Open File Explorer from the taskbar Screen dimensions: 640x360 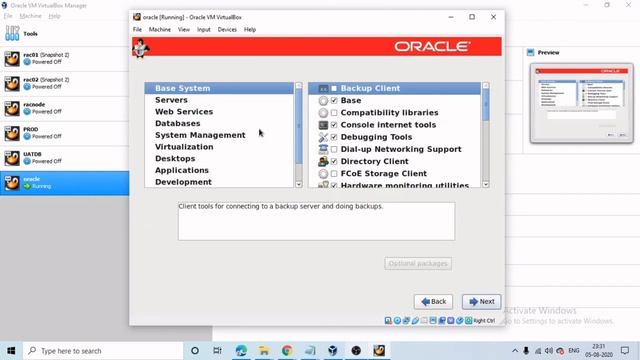264,351
